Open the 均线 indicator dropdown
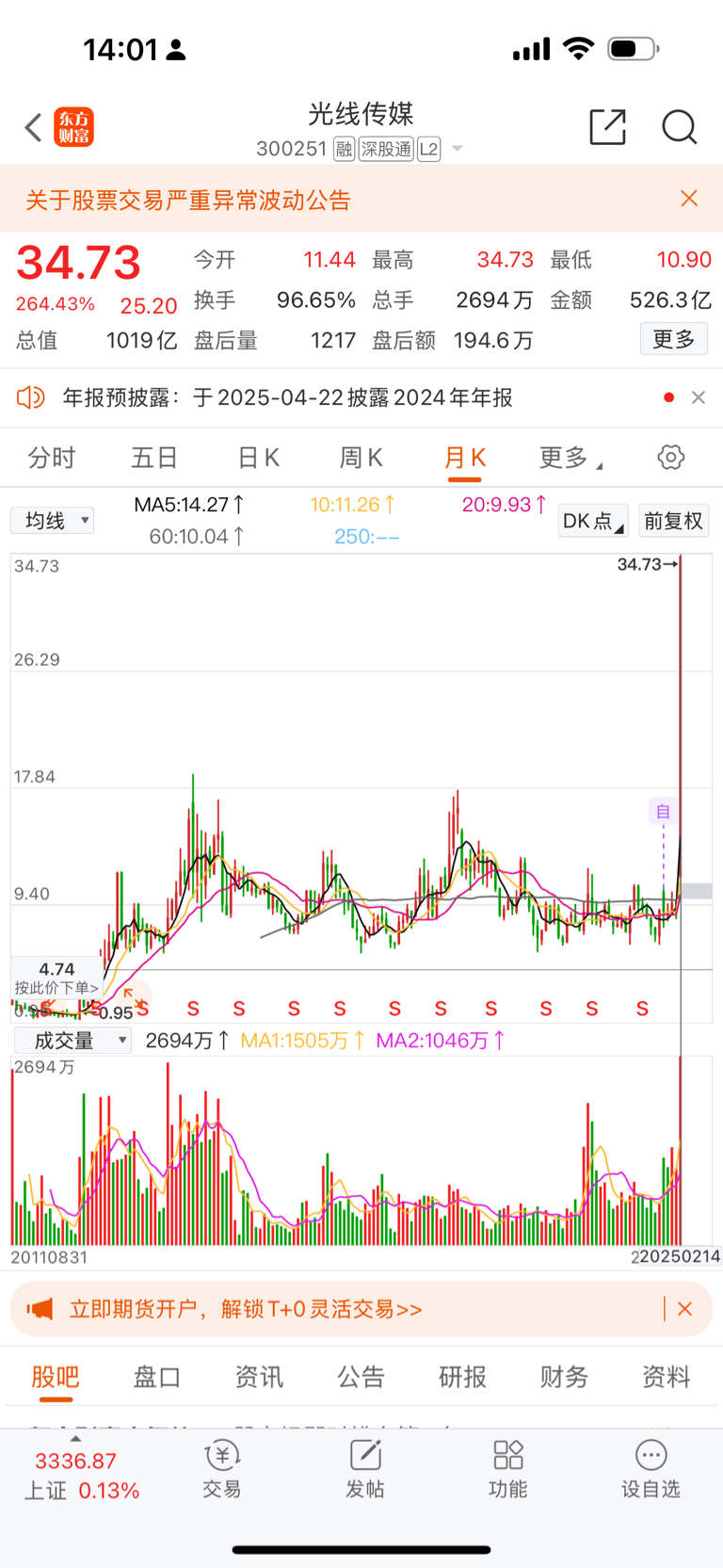Image resolution: width=723 pixels, height=1568 pixels. pos(53,521)
